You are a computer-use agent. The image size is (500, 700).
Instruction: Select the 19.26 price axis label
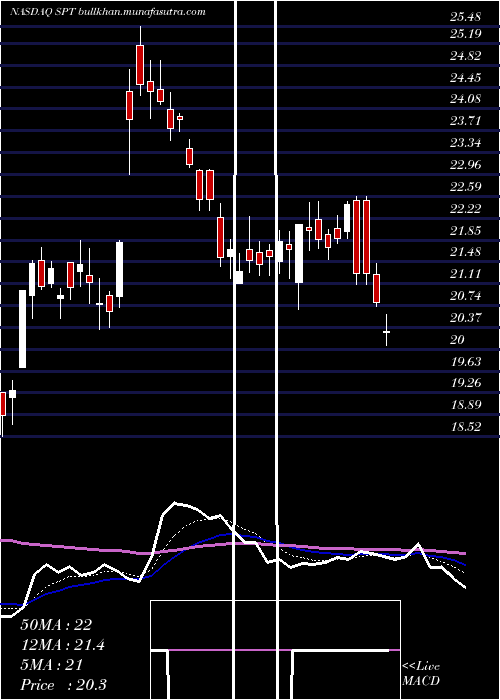point(466,383)
